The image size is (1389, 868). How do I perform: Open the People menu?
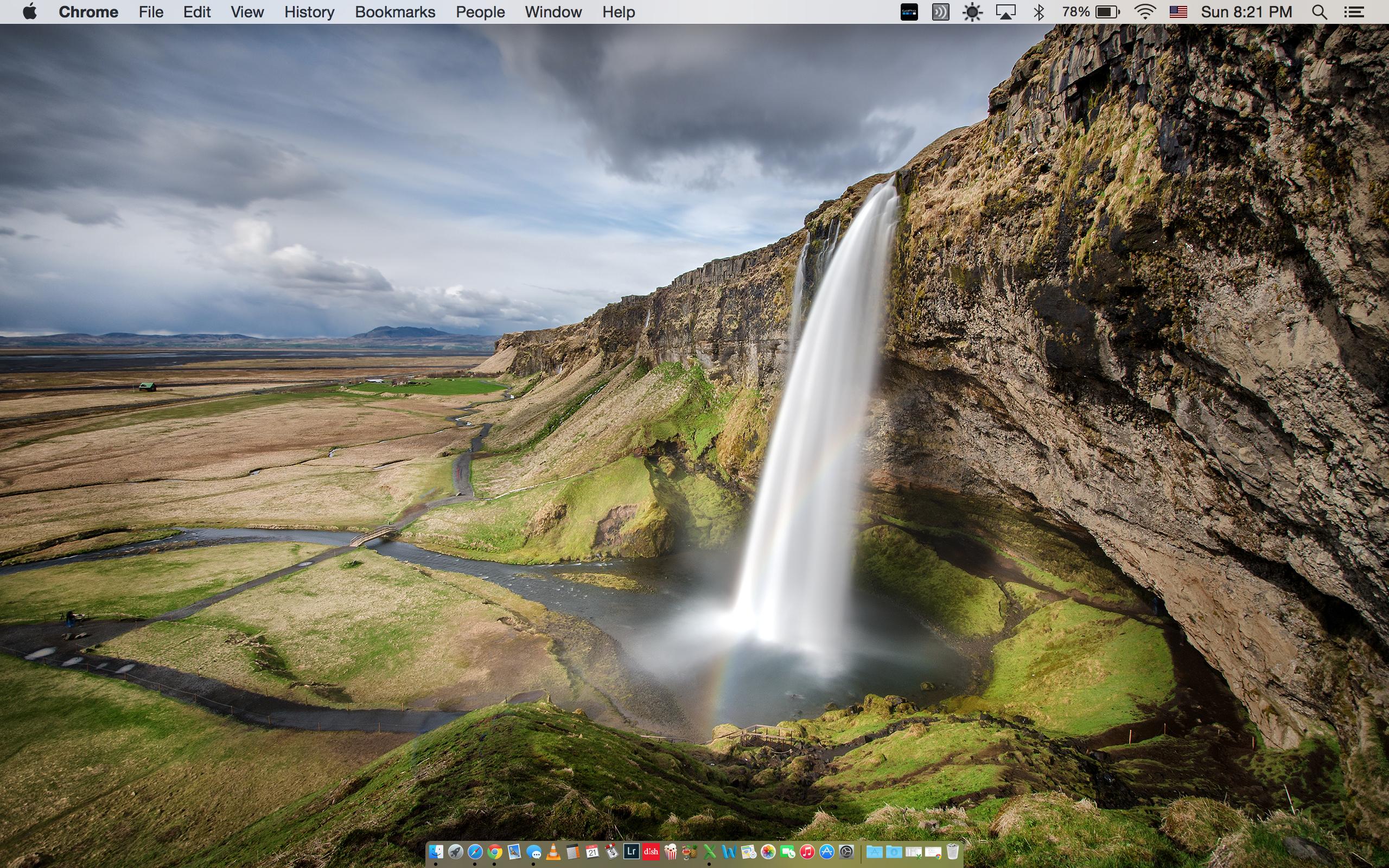[480, 12]
